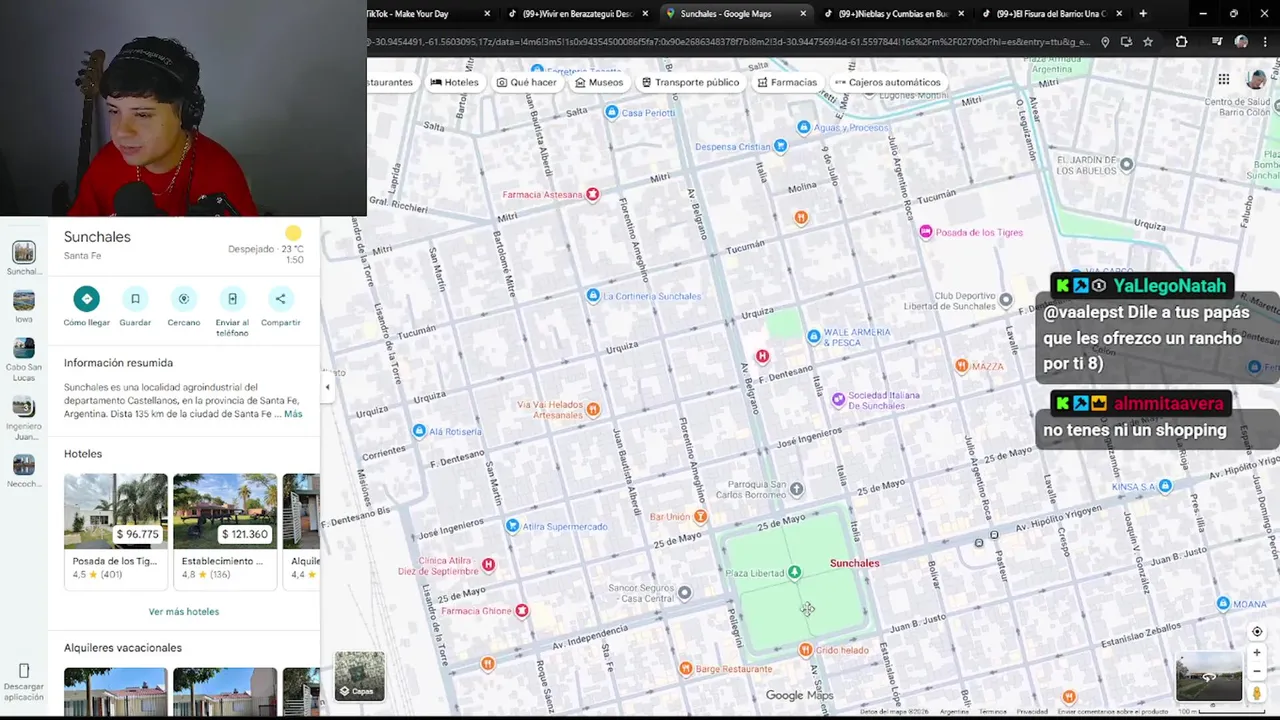Open recent place Ingeniero Juan in sidebar
The image size is (1280, 720).
point(24,419)
